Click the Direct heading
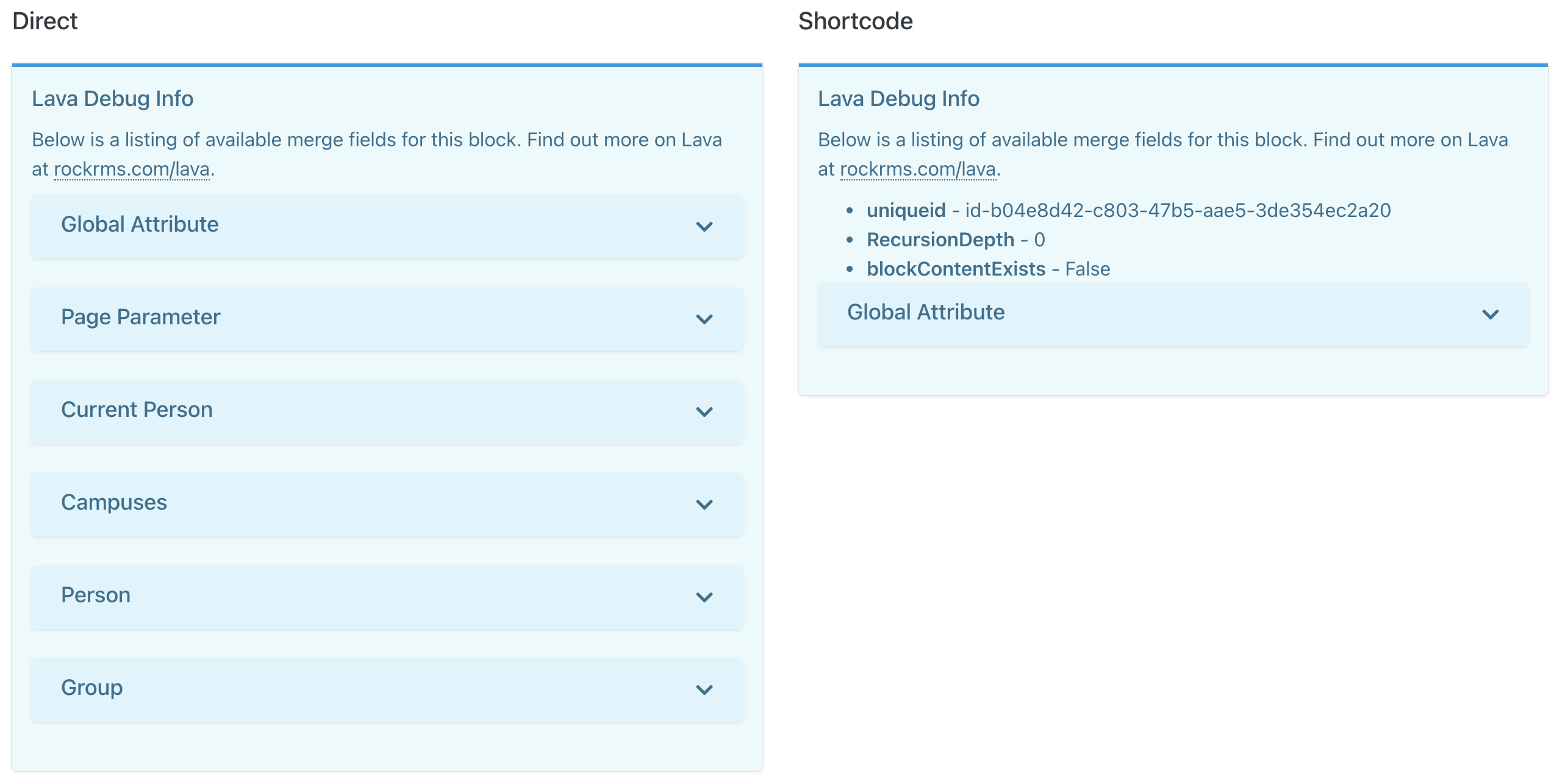Viewport: 1565px width, 784px height. click(45, 20)
